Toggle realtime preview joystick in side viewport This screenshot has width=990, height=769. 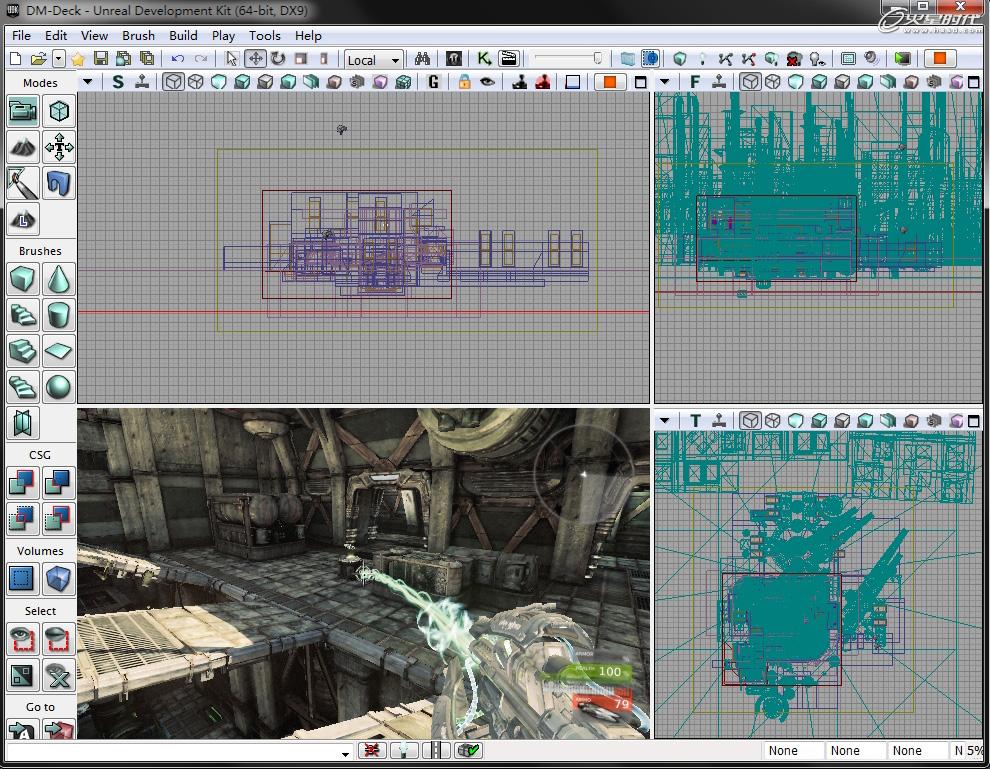coord(142,82)
